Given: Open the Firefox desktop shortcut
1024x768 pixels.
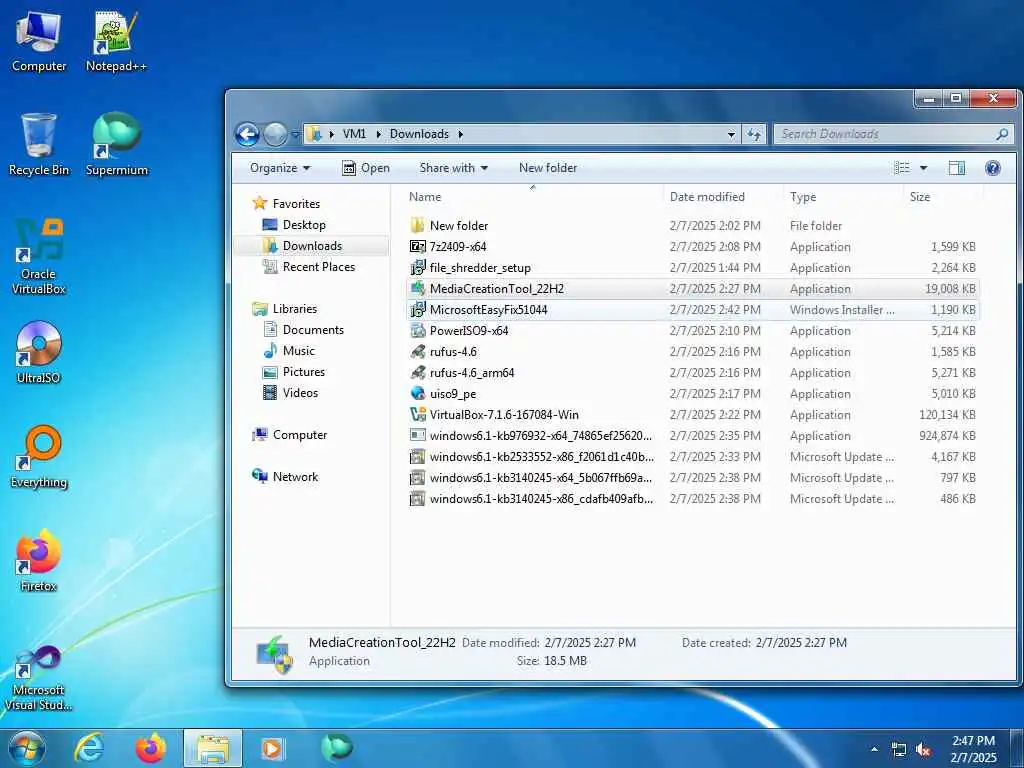Looking at the screenshot, I should 39,560.
